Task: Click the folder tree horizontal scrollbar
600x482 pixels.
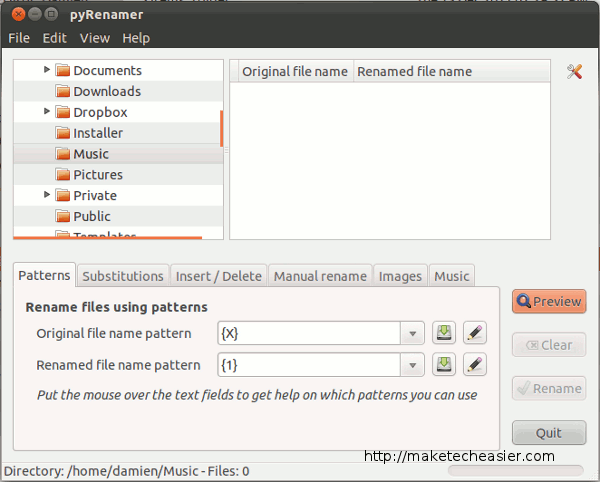Action: coord(108,238)
